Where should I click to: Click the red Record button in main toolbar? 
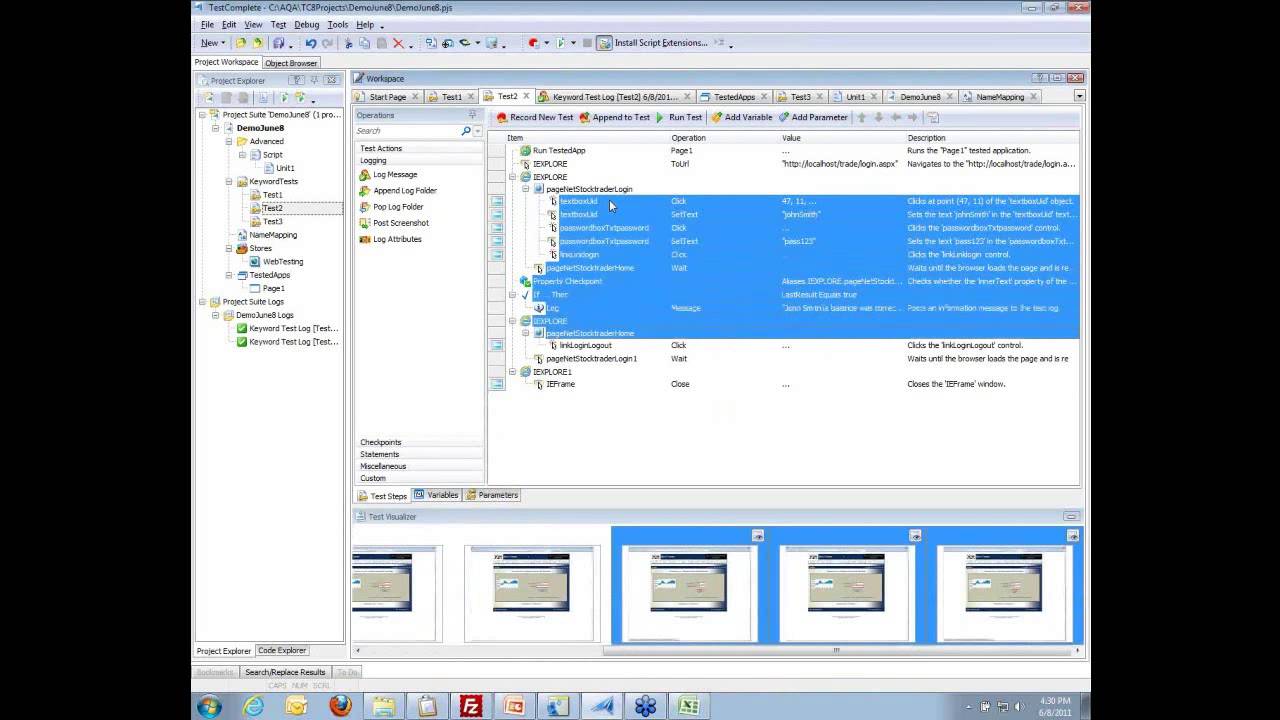pyautogui.click(x=534, y=43)
